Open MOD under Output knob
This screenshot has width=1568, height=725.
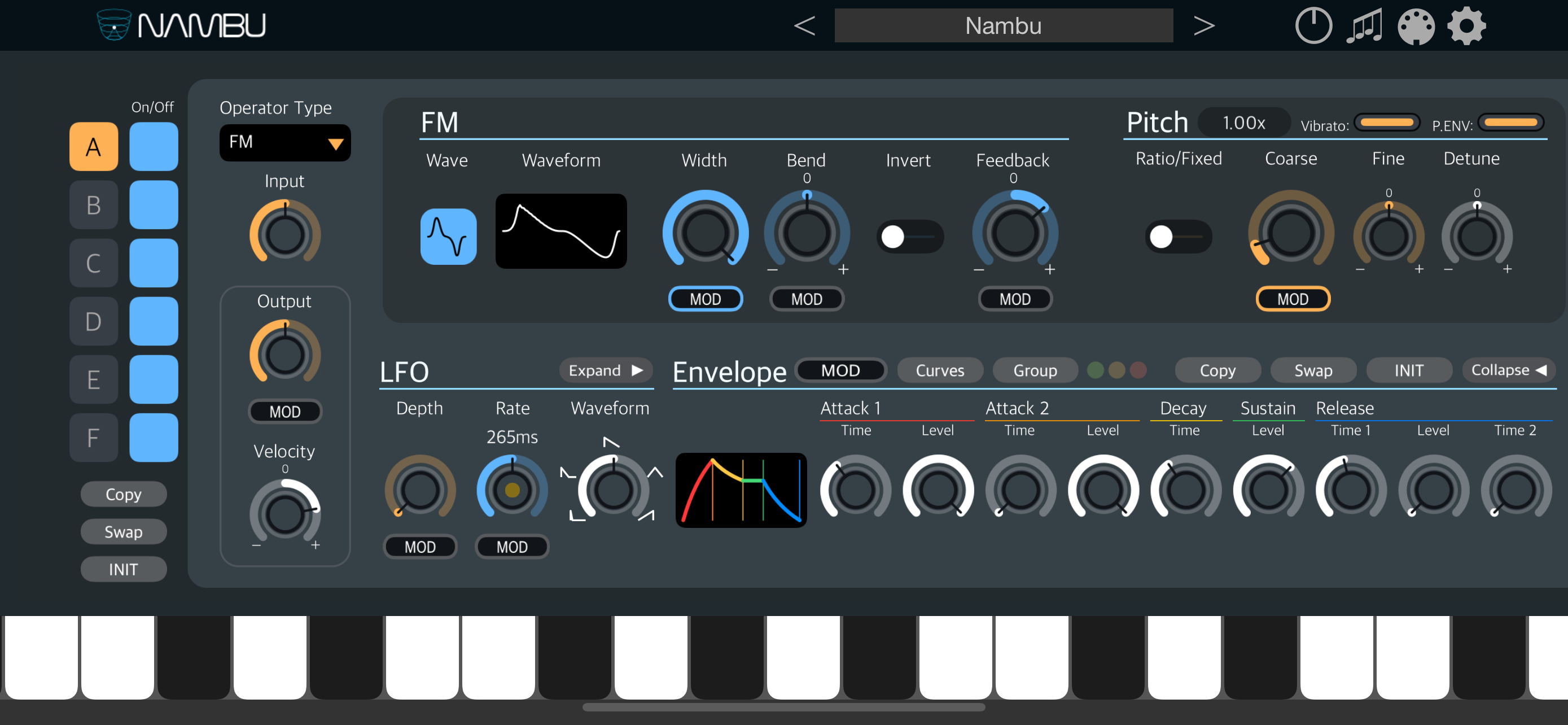click(285, 412)
